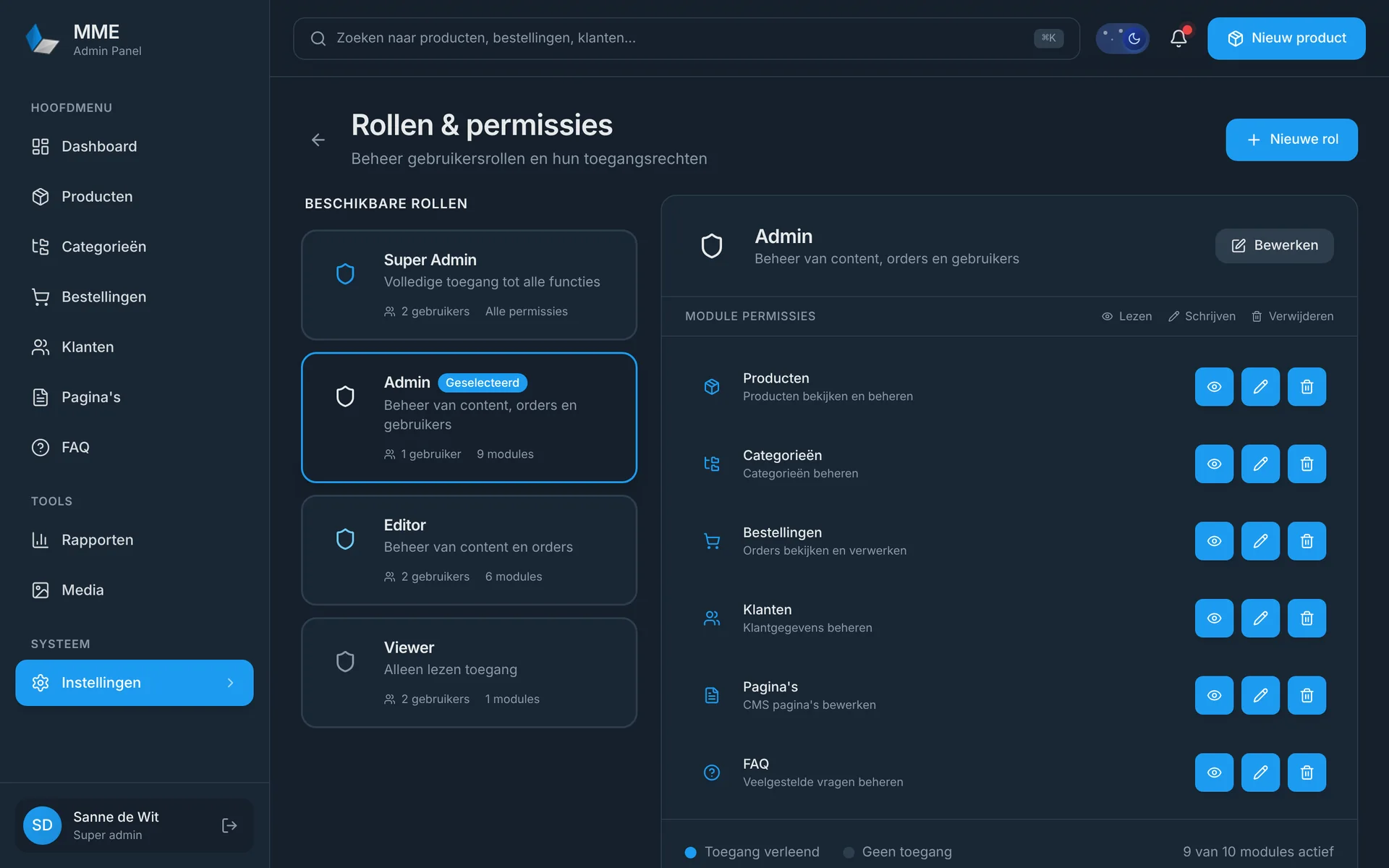Select the Viewer role card
1389x868 pixels.
[469, 673]
